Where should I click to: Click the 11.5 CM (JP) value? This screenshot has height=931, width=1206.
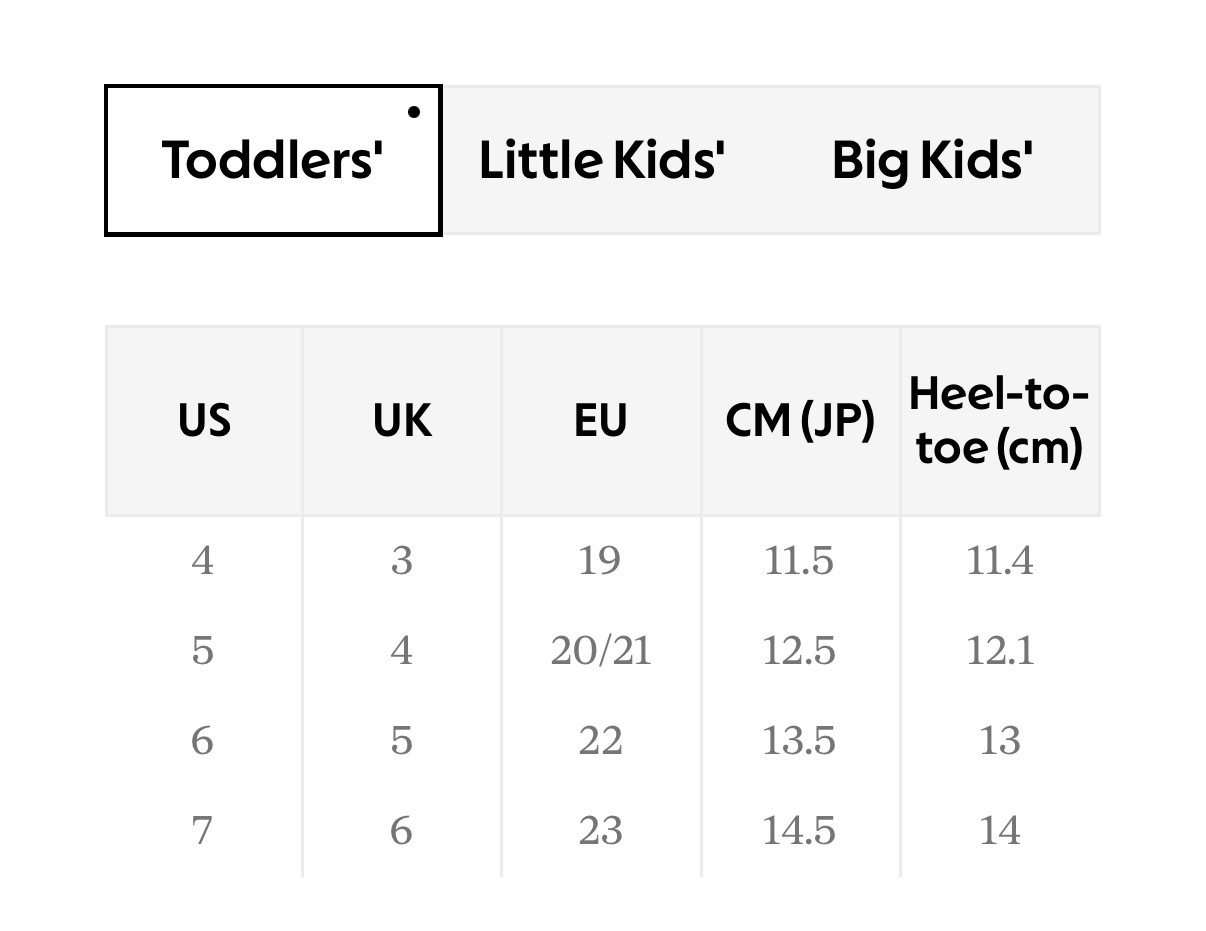pos(799,561)
